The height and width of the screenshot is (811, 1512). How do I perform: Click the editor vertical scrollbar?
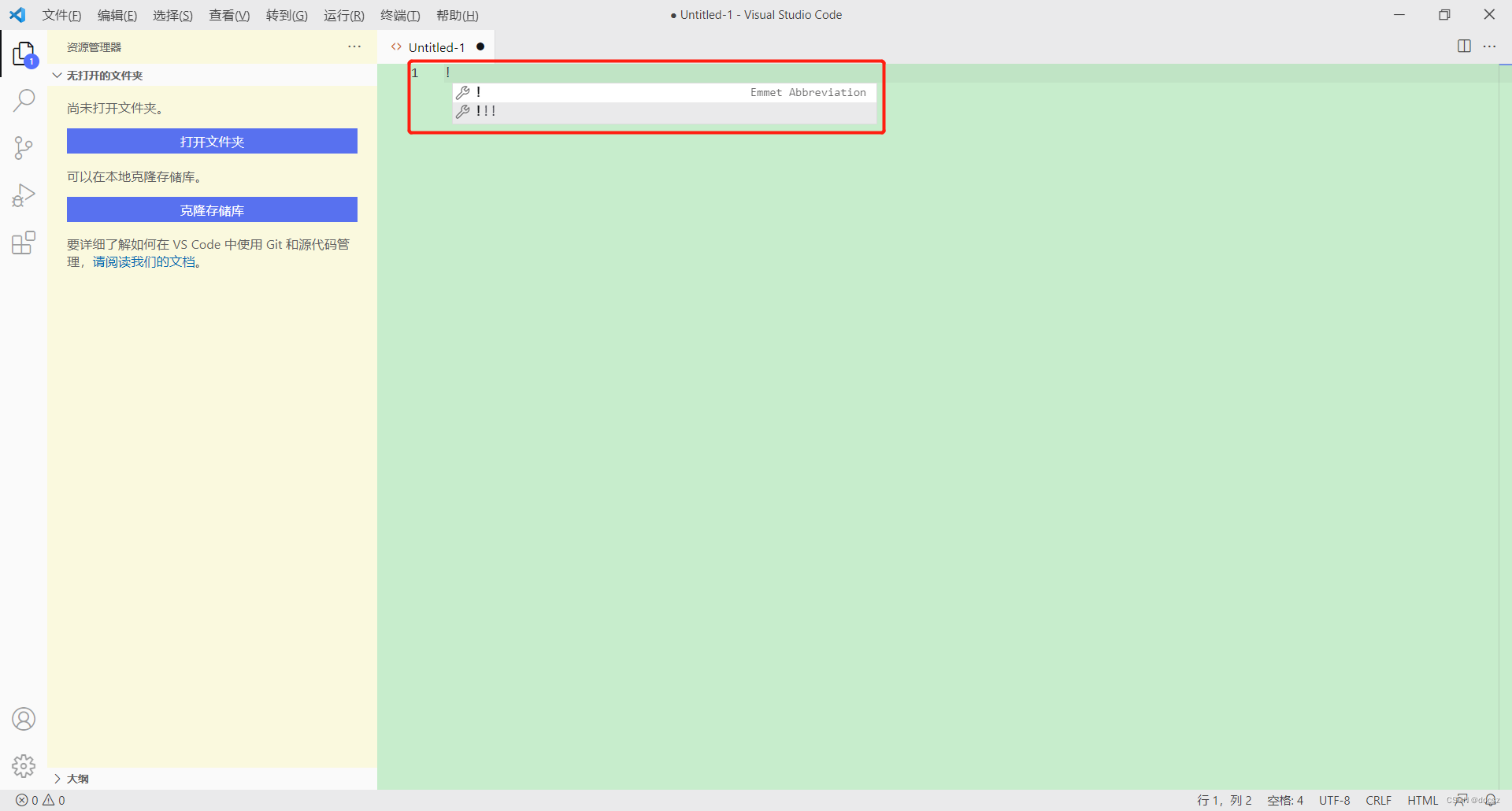coord(1505,425)
